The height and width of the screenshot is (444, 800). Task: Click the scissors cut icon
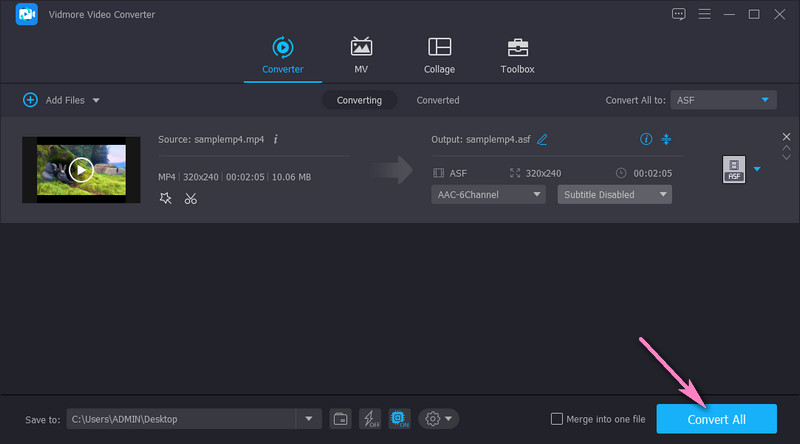190,198
